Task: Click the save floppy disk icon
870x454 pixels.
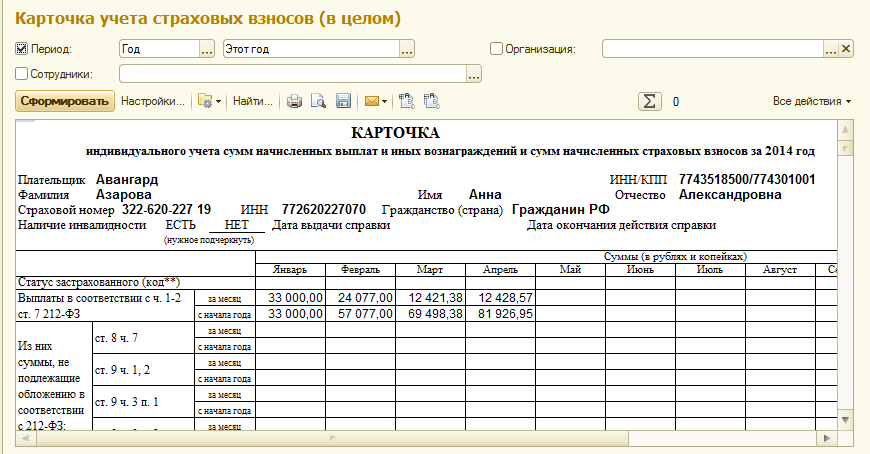Action: [343, 101]
